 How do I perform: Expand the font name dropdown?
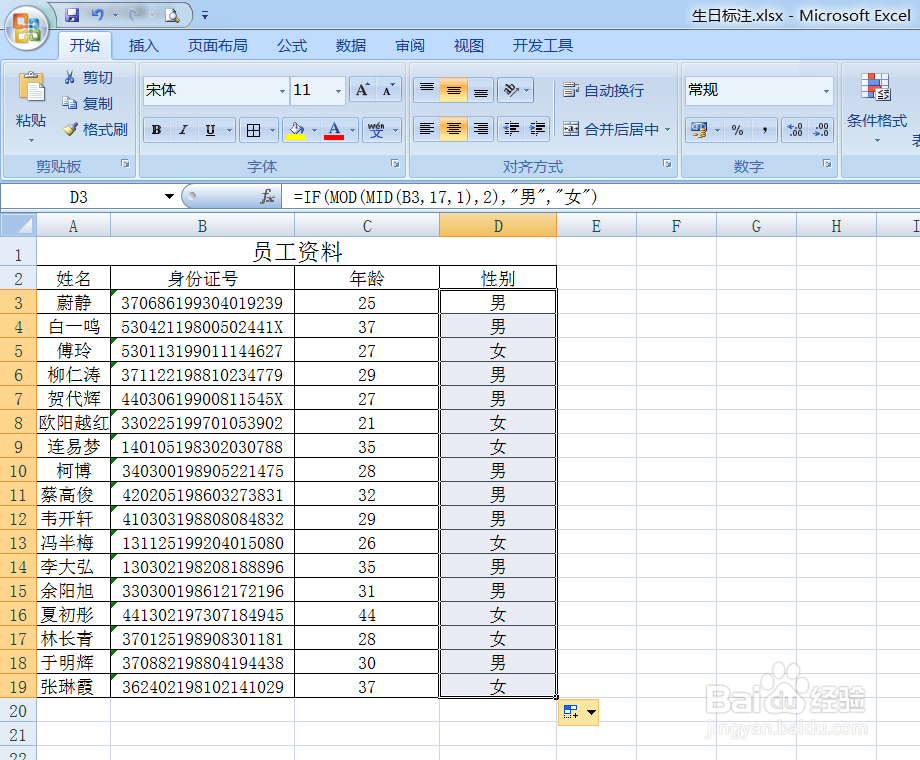(x=282, y=90)
